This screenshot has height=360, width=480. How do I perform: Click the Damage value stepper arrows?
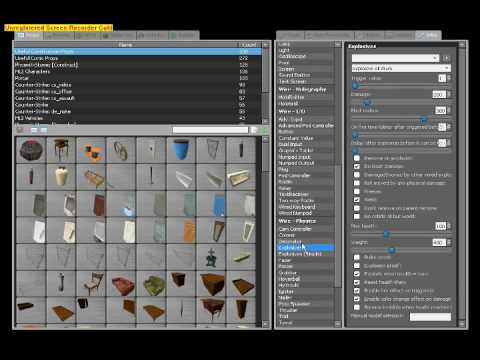pos(449,95)
